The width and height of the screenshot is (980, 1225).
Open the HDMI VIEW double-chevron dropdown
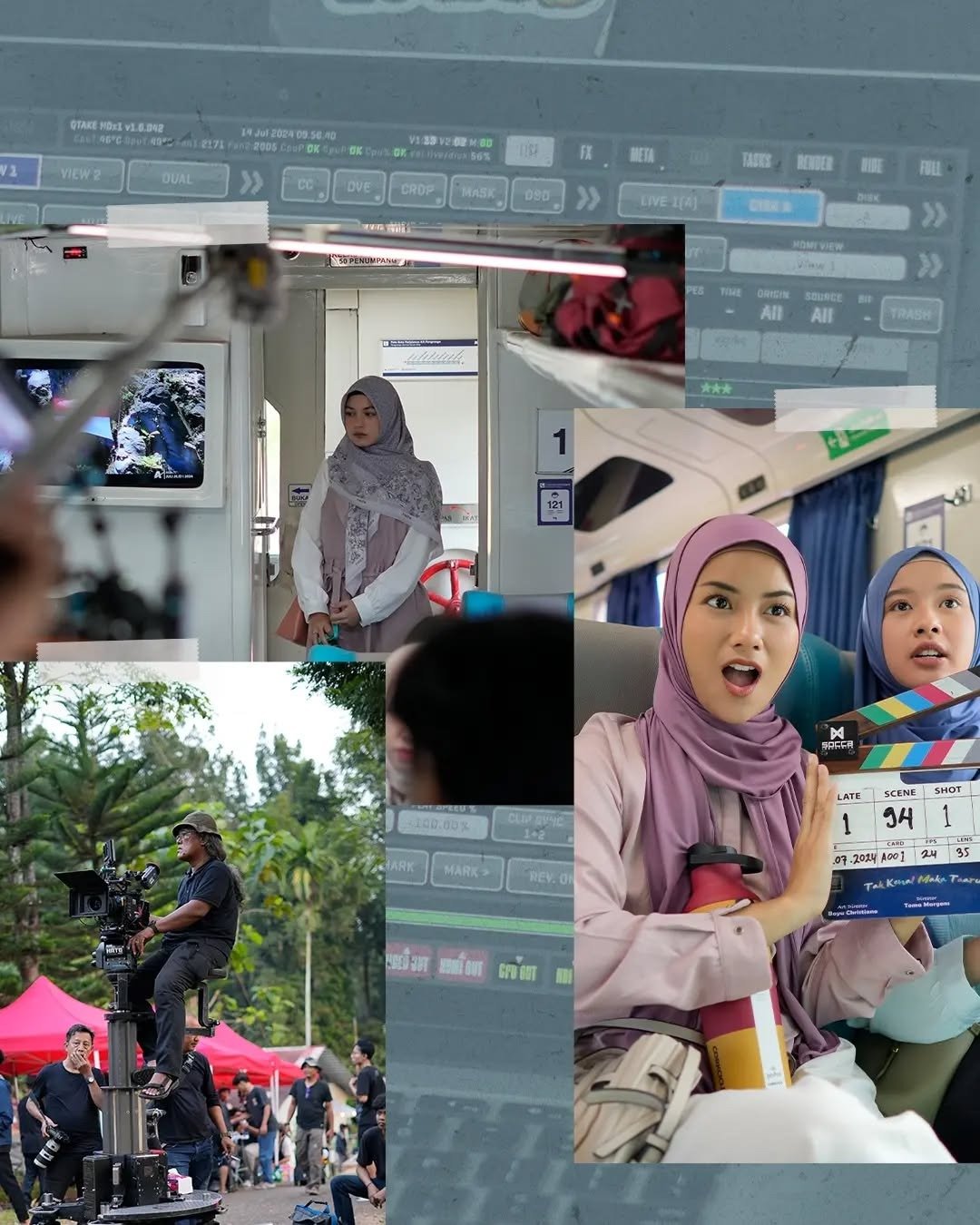929,265
